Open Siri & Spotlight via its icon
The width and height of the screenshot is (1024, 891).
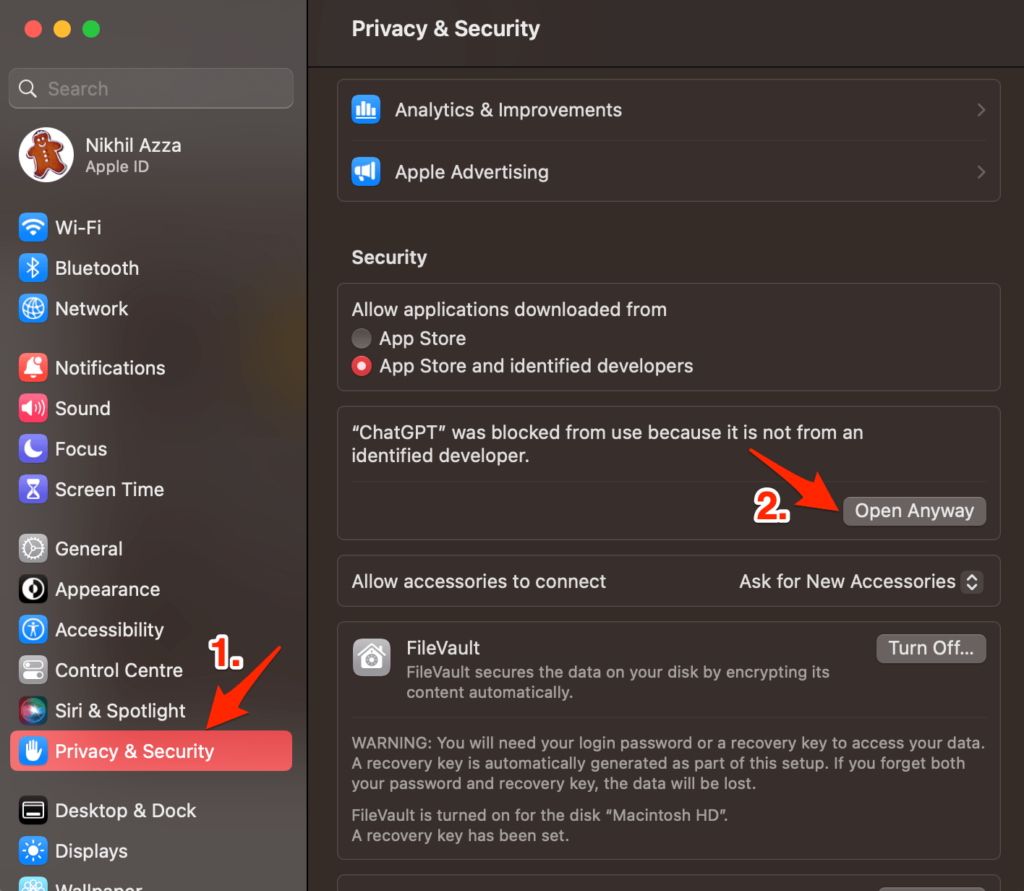[33, 710]
